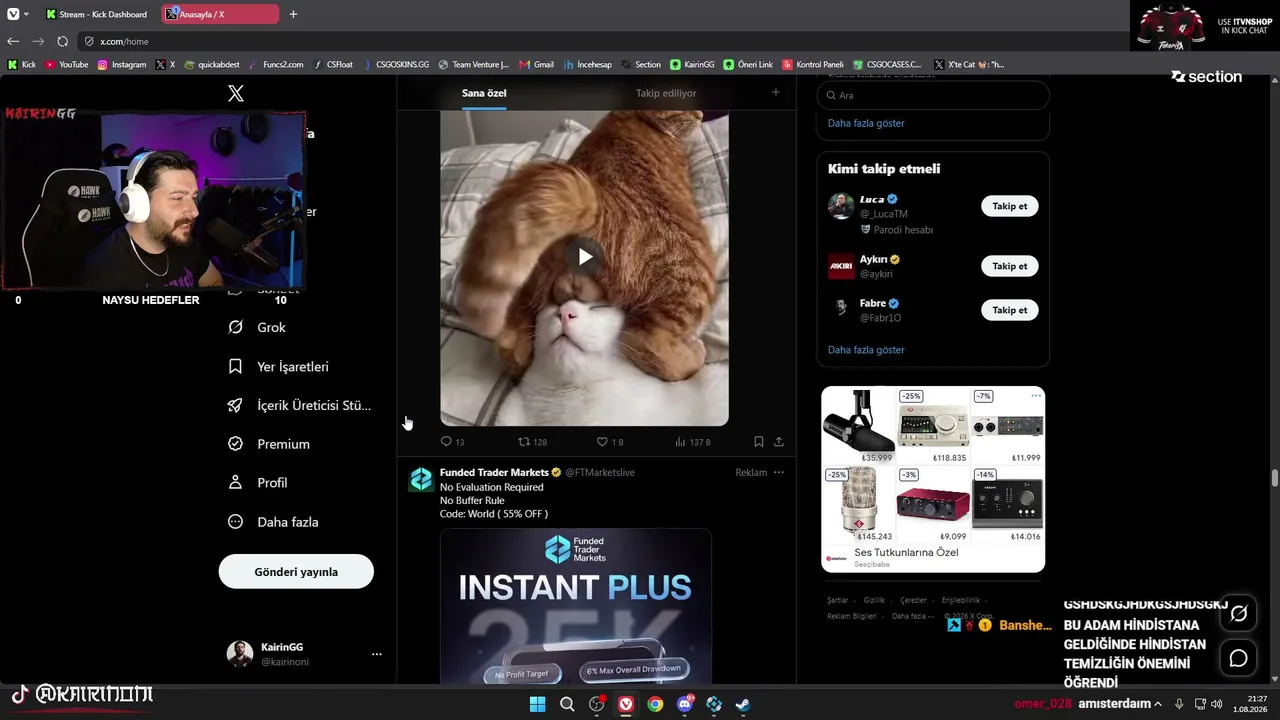The image size is (1280, 720).
Task: Open the Instagram bookmark
Action: pyautogui.click(x=122, y=64)
